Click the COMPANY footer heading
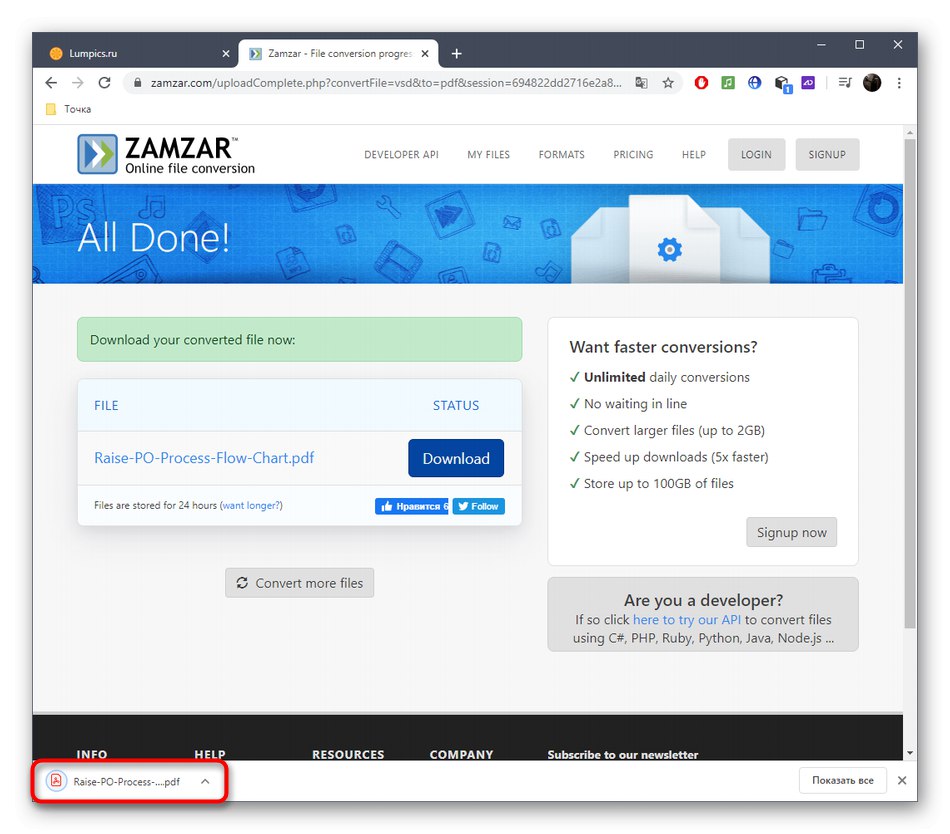The height and width of the screenshot is (834, 950). pyautogui.click(x=461, y=755)
